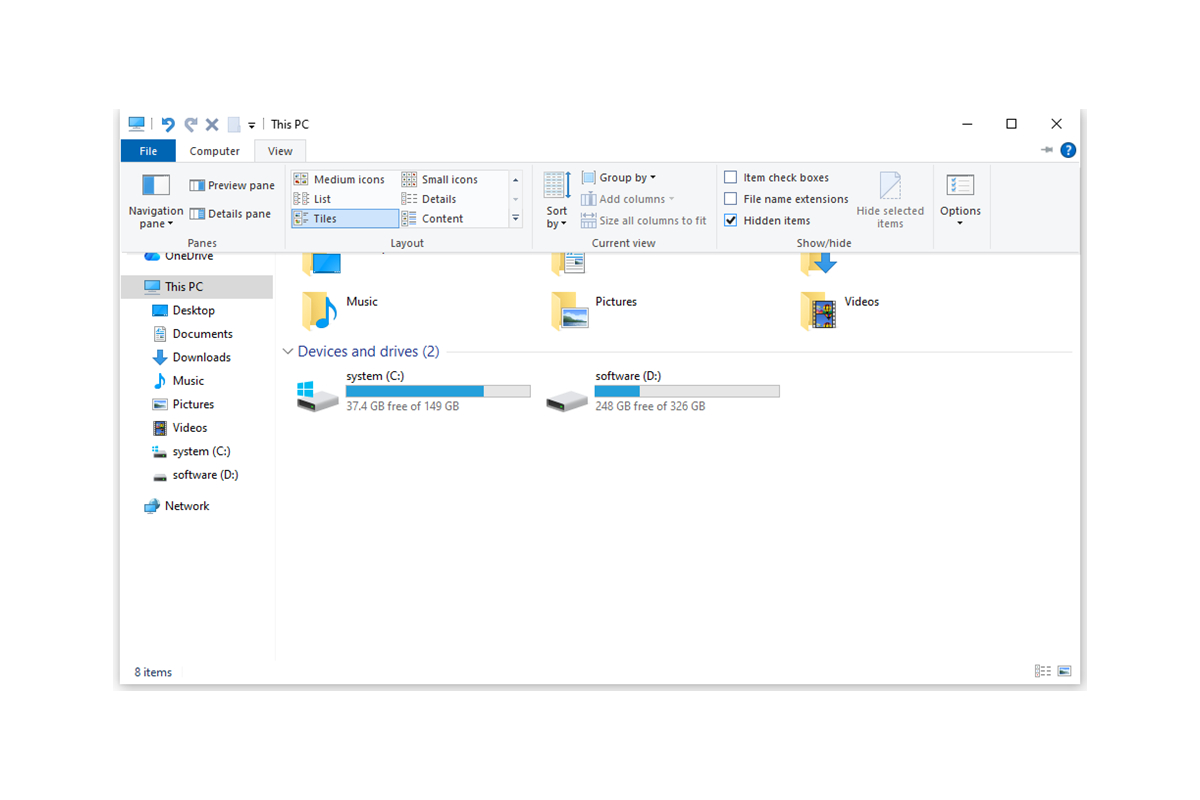The width and height of the screenshot is (1200, 800).
Task: Click Size all columns to fit
Action: coord(644,220)
